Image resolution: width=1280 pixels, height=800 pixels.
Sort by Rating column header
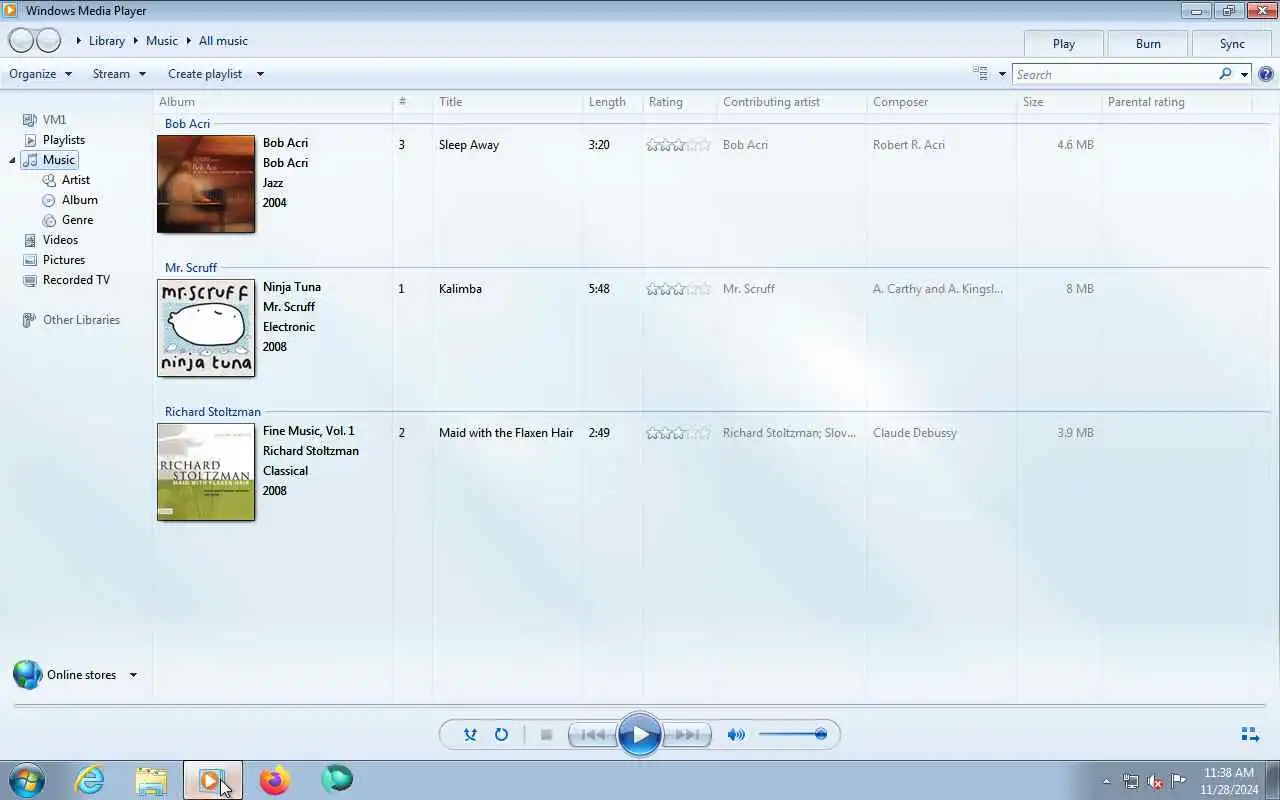[679, 102]
